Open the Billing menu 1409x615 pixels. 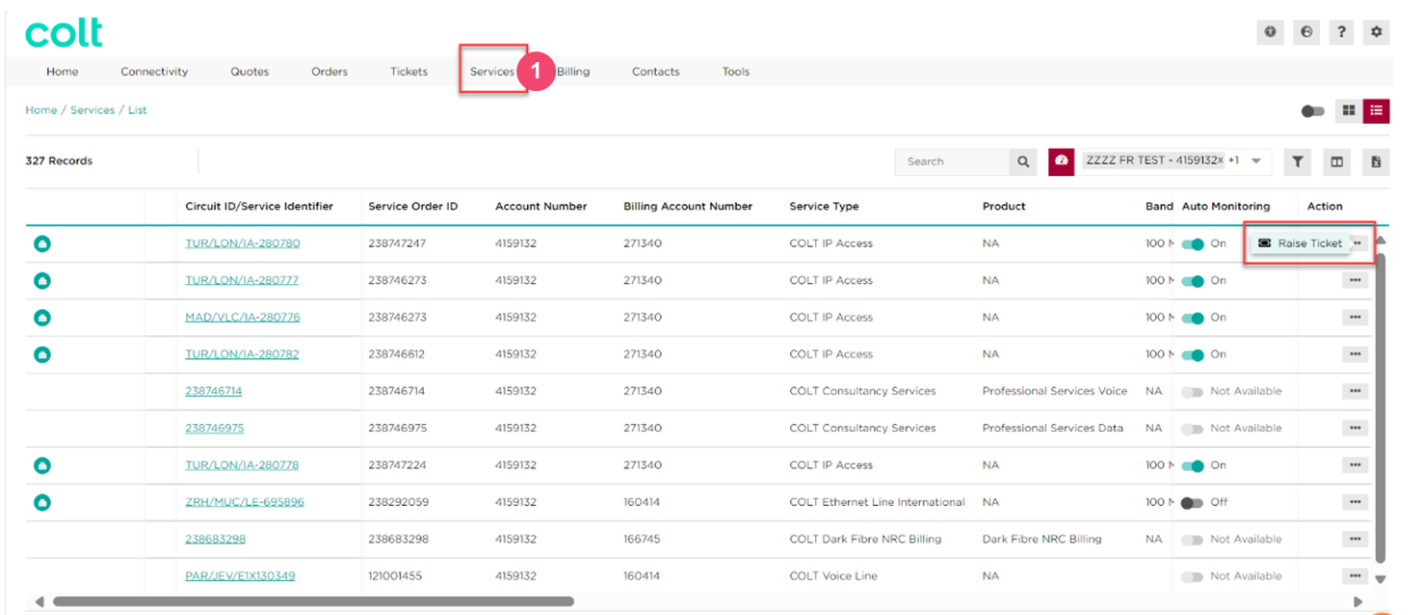pos(573,72)
